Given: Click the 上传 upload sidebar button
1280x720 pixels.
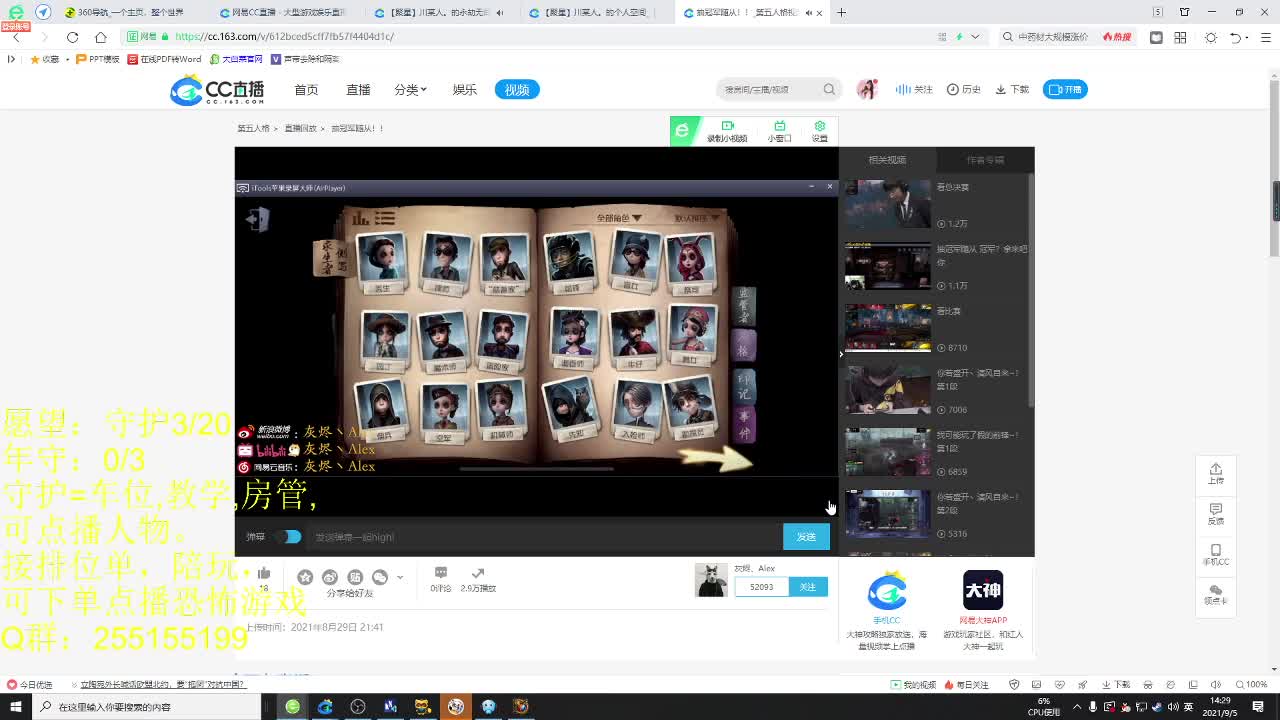Looking at the screenshot, I should point(1215,474).
